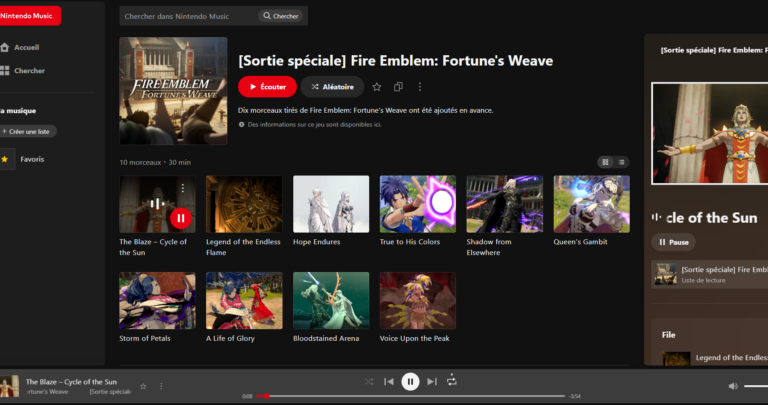The height and width of the screenshot is (405, 768).
Task: Favorite the playlist with the star icon
Action: click(x=377, y=87)
